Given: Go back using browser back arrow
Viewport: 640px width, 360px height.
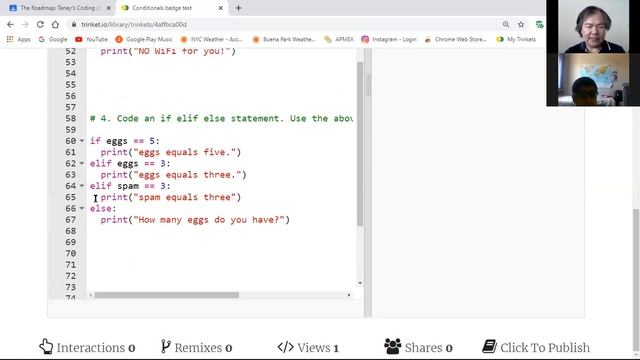Looking at the screenshot, I should (10, 24).
